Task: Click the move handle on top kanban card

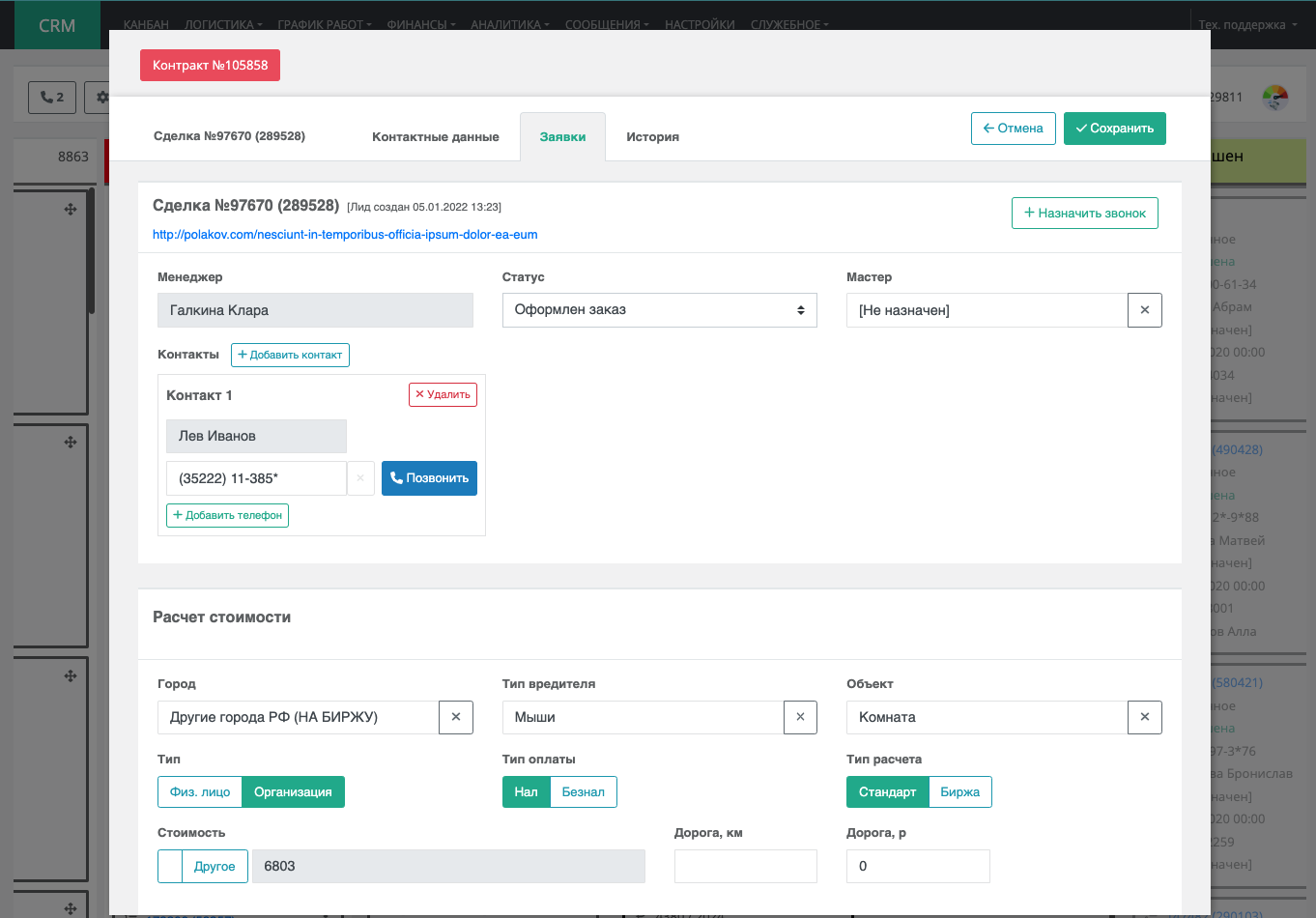Action: pyautogui.click(x=71, y=209)
